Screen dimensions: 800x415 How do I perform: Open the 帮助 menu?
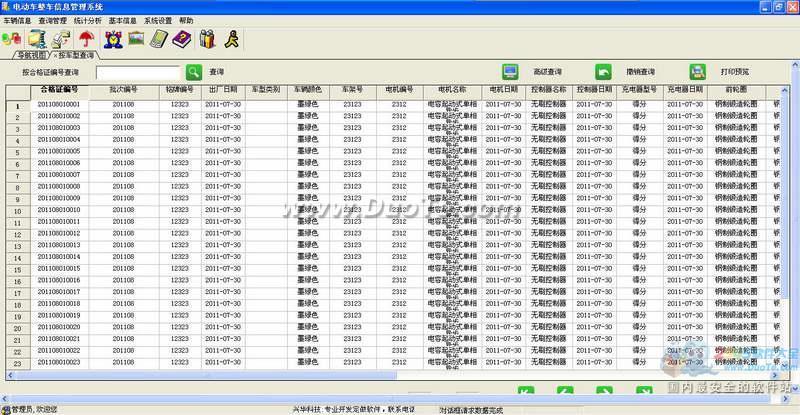coord(186,21)
